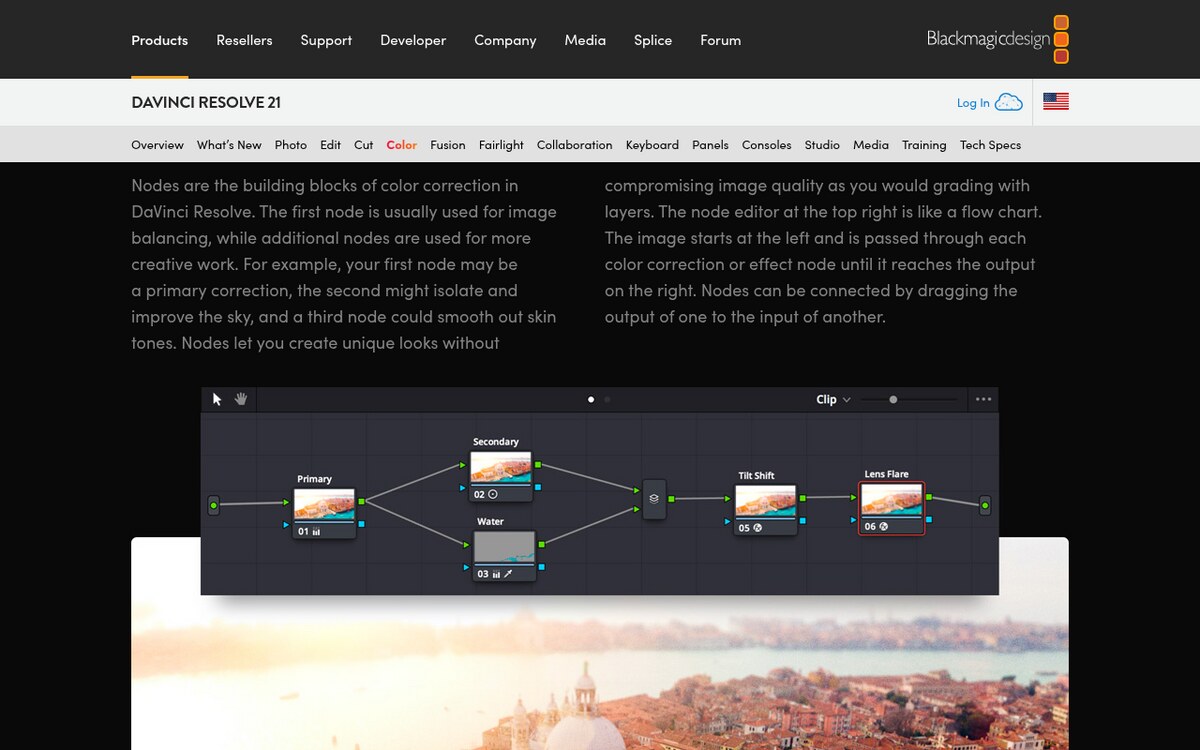This screenshot has height=750, width=1200.
Task: Open the Products menu
Action: (160, 40)
